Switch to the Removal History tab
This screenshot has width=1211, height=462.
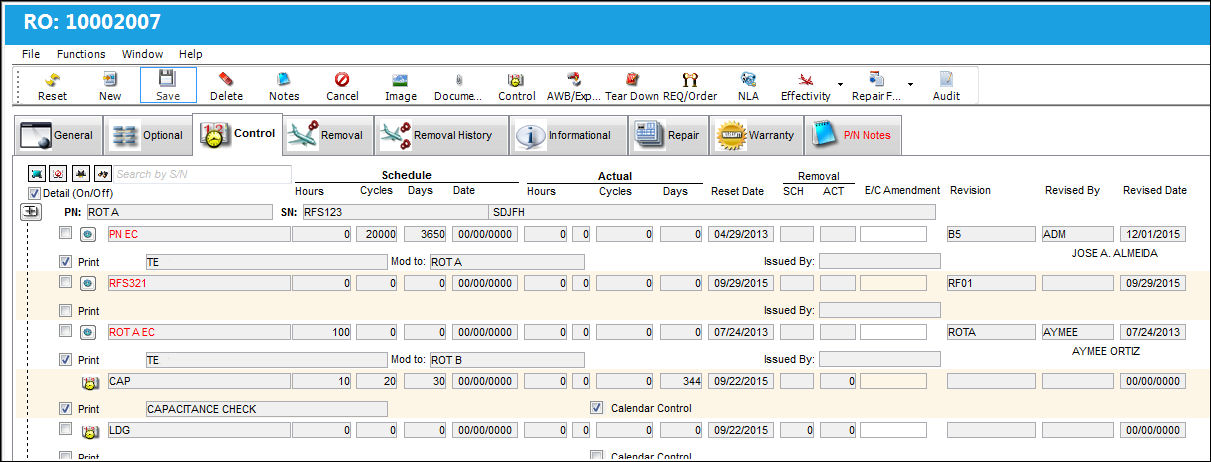439,135
